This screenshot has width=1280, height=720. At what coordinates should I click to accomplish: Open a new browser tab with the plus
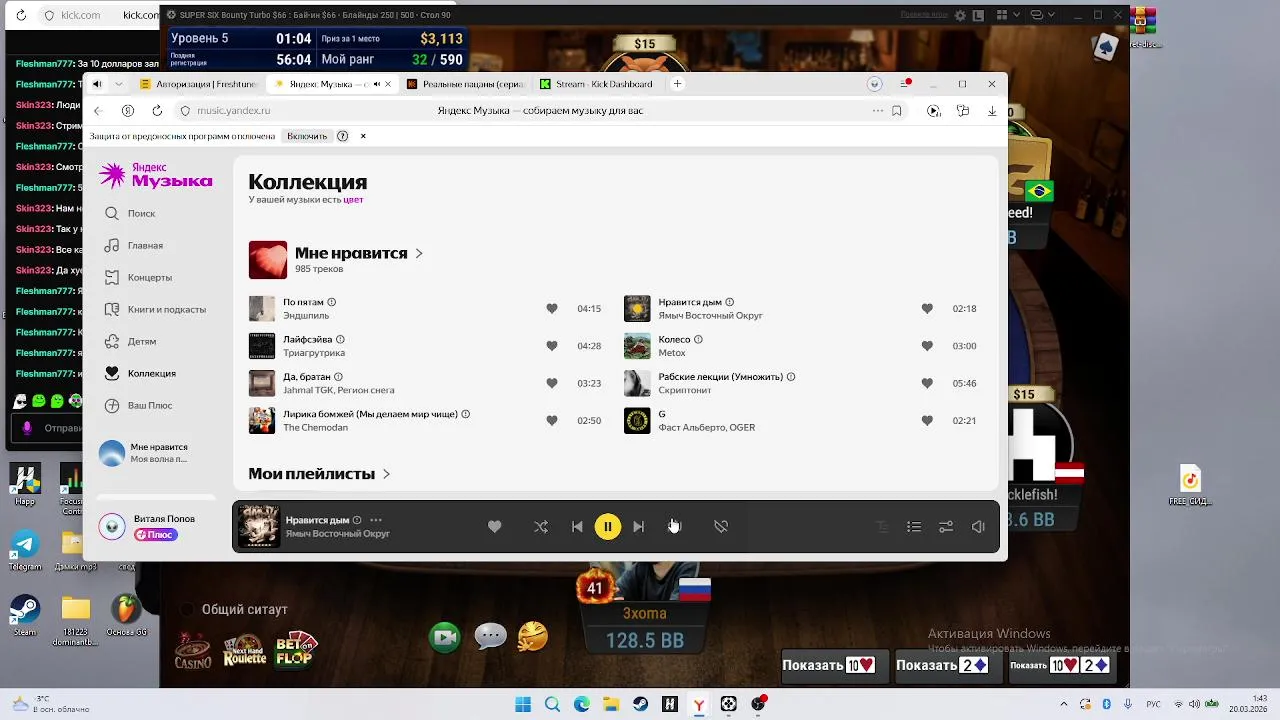tap(677, 84)
